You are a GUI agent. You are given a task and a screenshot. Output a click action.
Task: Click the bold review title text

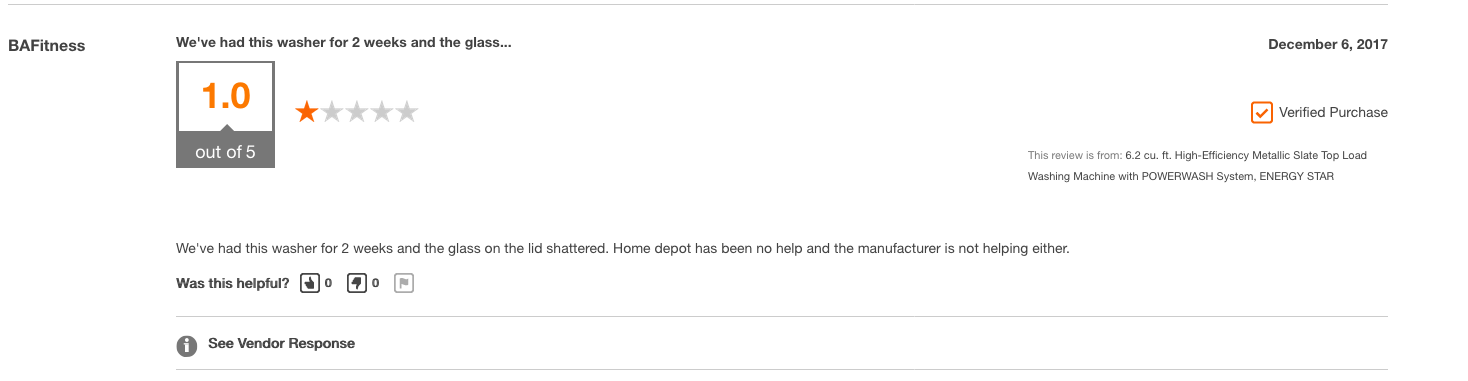pyautogui.click(x=343, y=43)
